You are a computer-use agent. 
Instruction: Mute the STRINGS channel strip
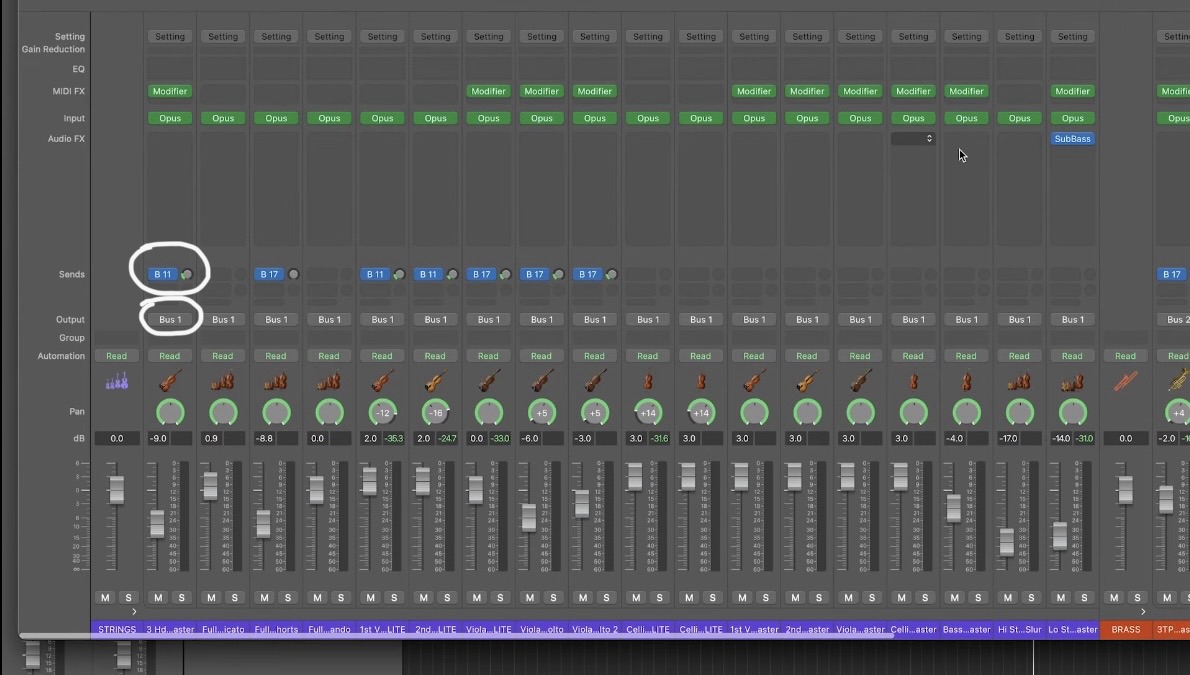tap(105, 598)
